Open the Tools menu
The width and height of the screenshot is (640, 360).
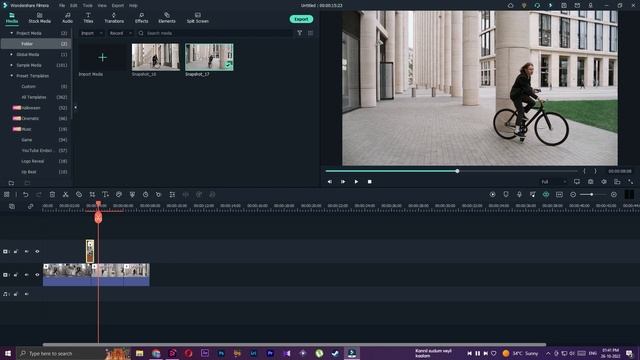[x=87, y=6]
